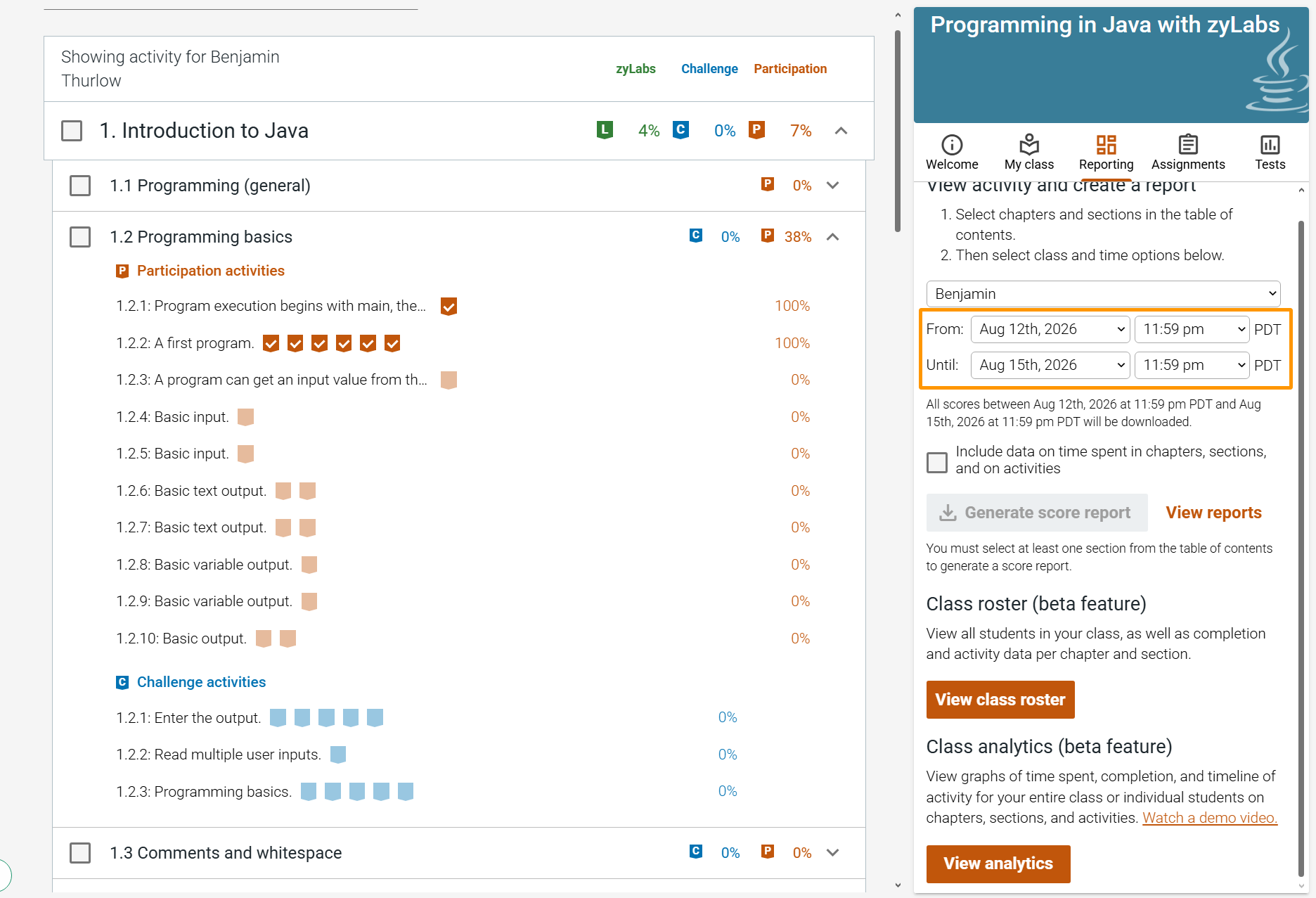Click the Challenge column header
This screenshot has height=898, width=1316.
click(709, 69)
